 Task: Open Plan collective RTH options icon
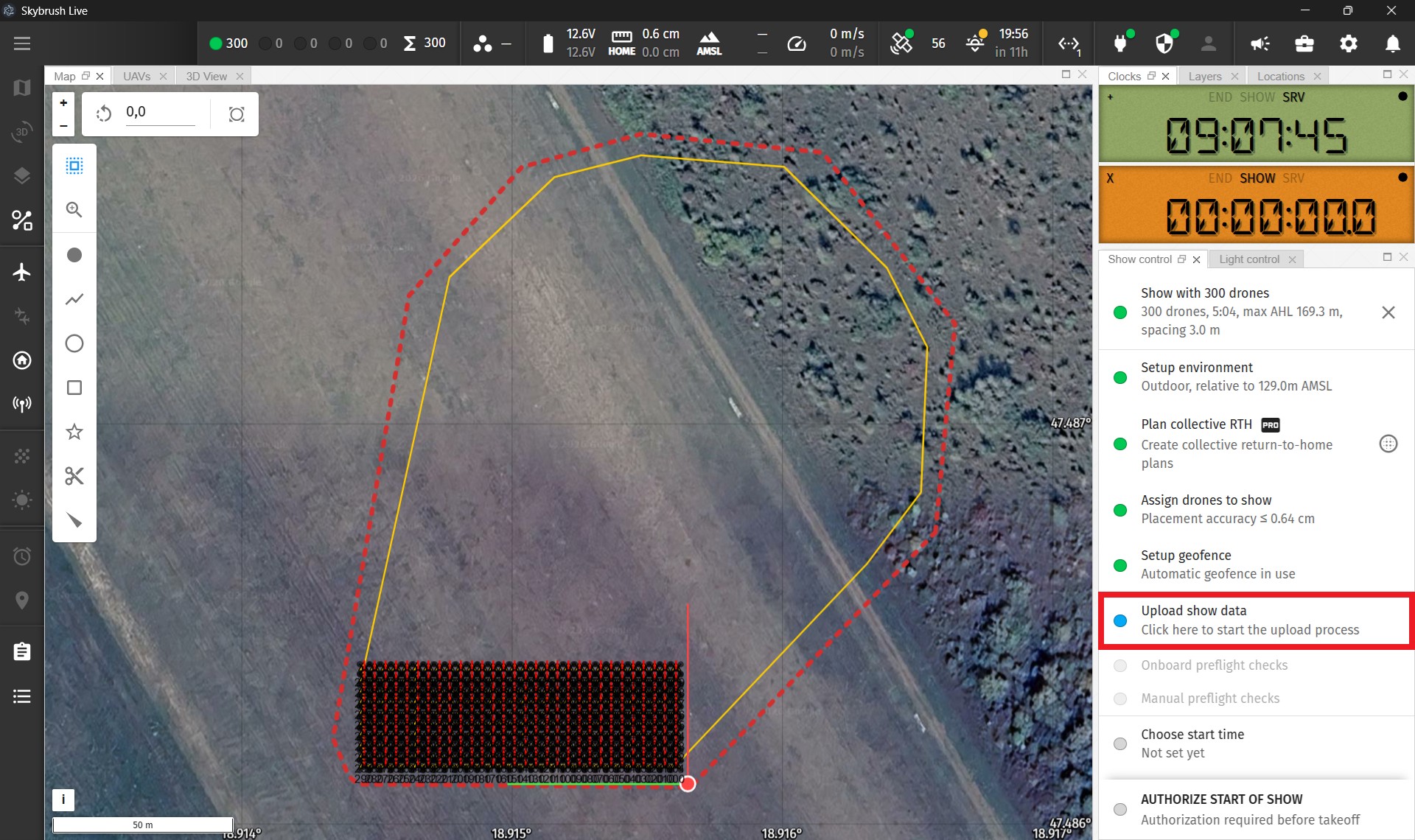pyautogui.click(x=1388, y=444)
